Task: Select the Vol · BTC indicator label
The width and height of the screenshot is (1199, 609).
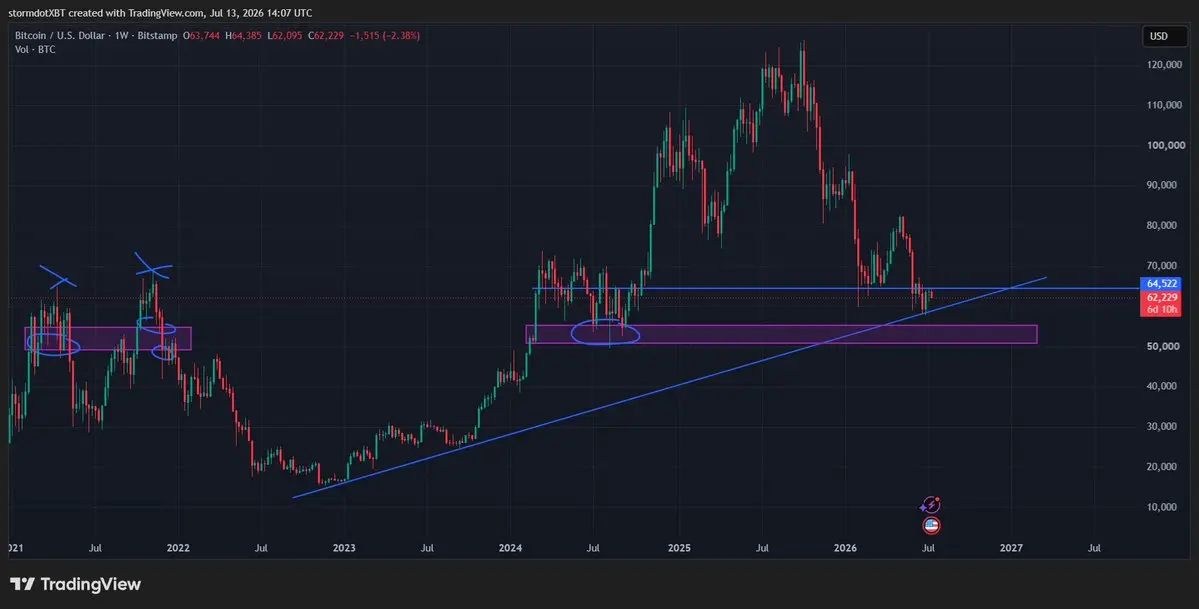Action: tap(35, 49)
